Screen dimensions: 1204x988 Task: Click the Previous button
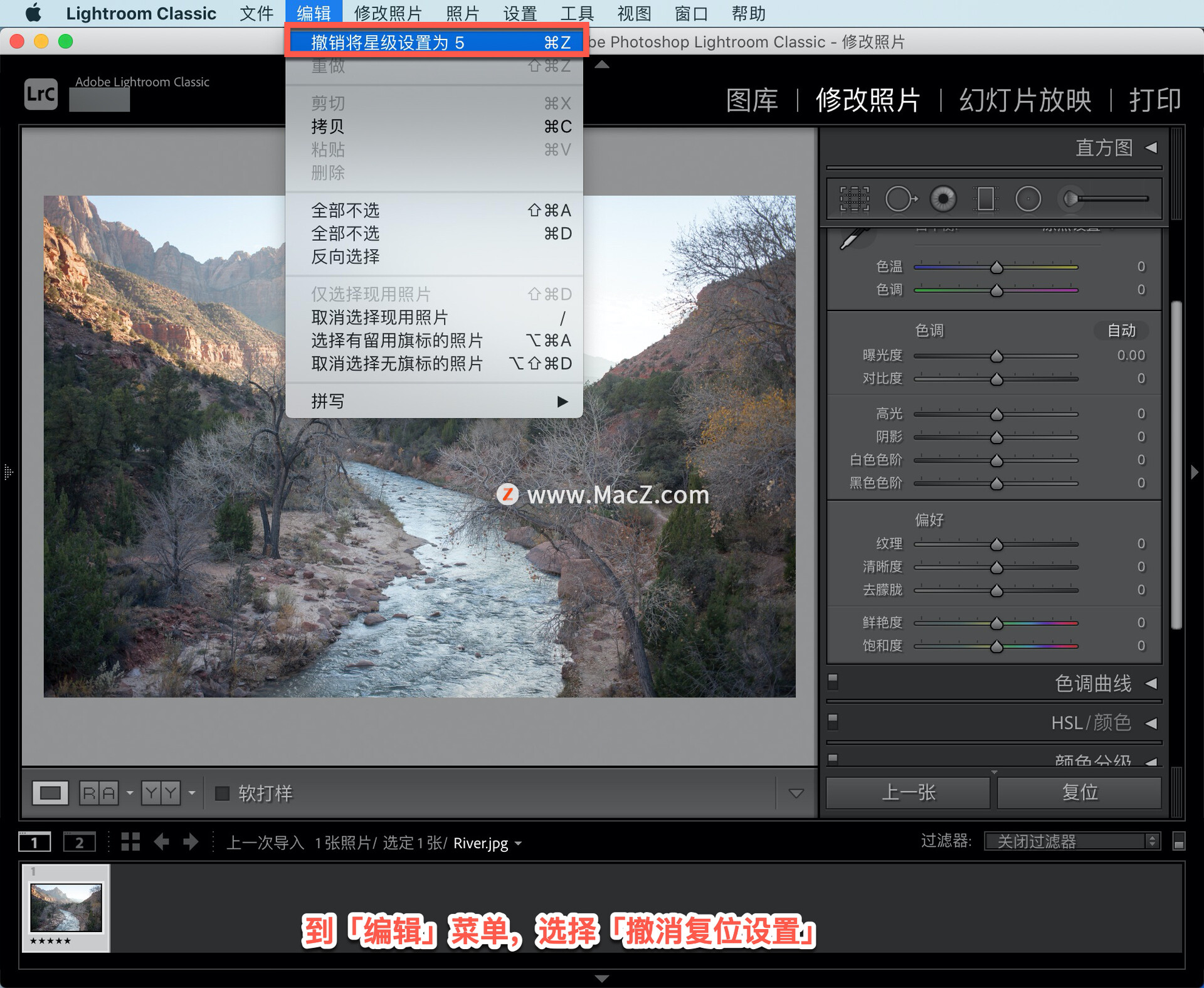click(908, 792)
